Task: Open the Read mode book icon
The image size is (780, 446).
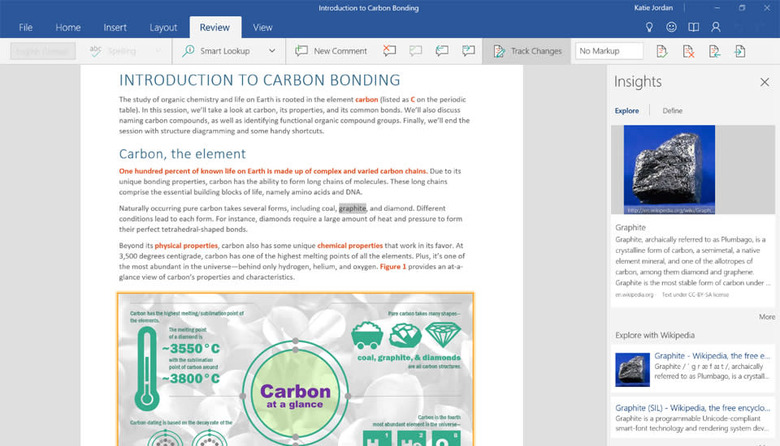Action: click(693, 27)
